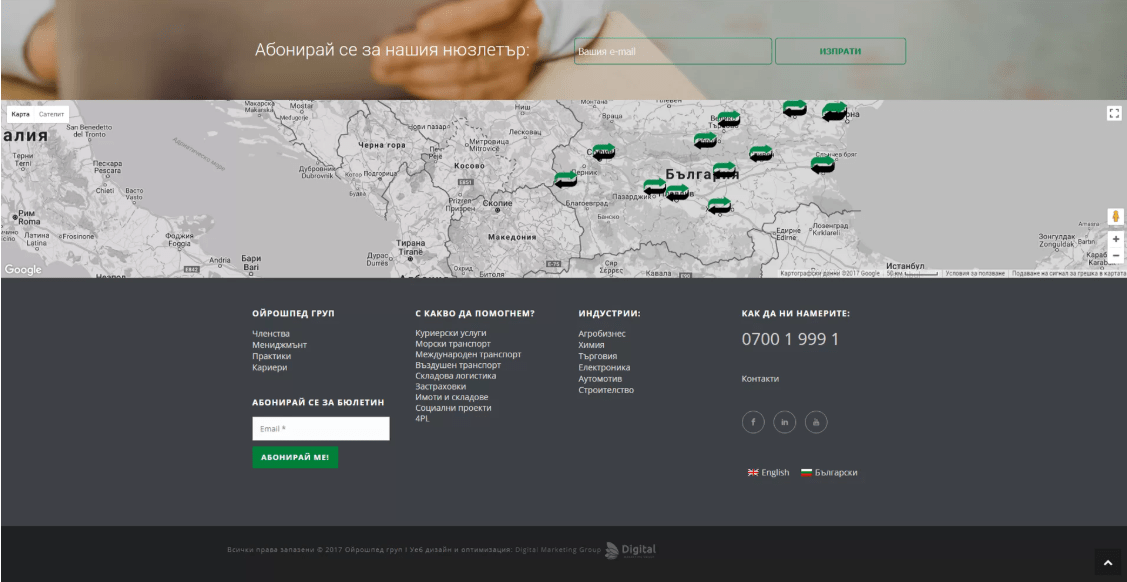This screenshot has width=1127, height=582.
Task: Switch the map to Сателит view
Action: 52,114
